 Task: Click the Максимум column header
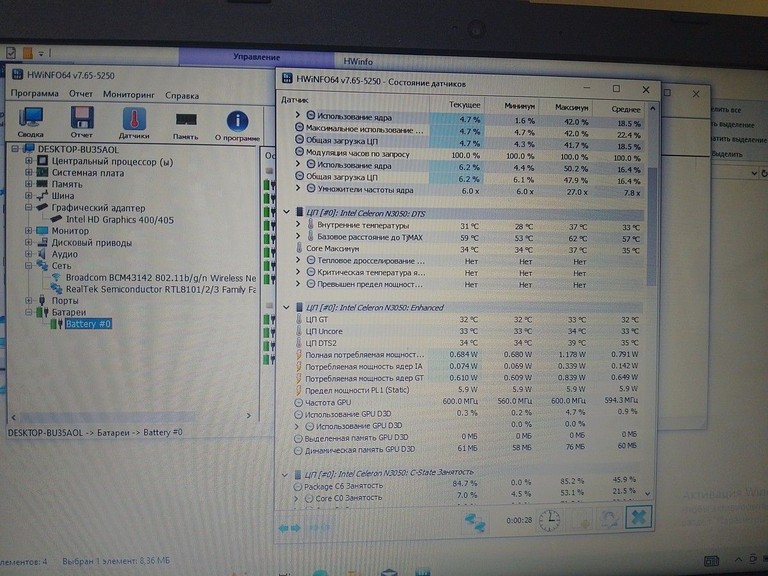pyautogui.click(x=565, y=106)
